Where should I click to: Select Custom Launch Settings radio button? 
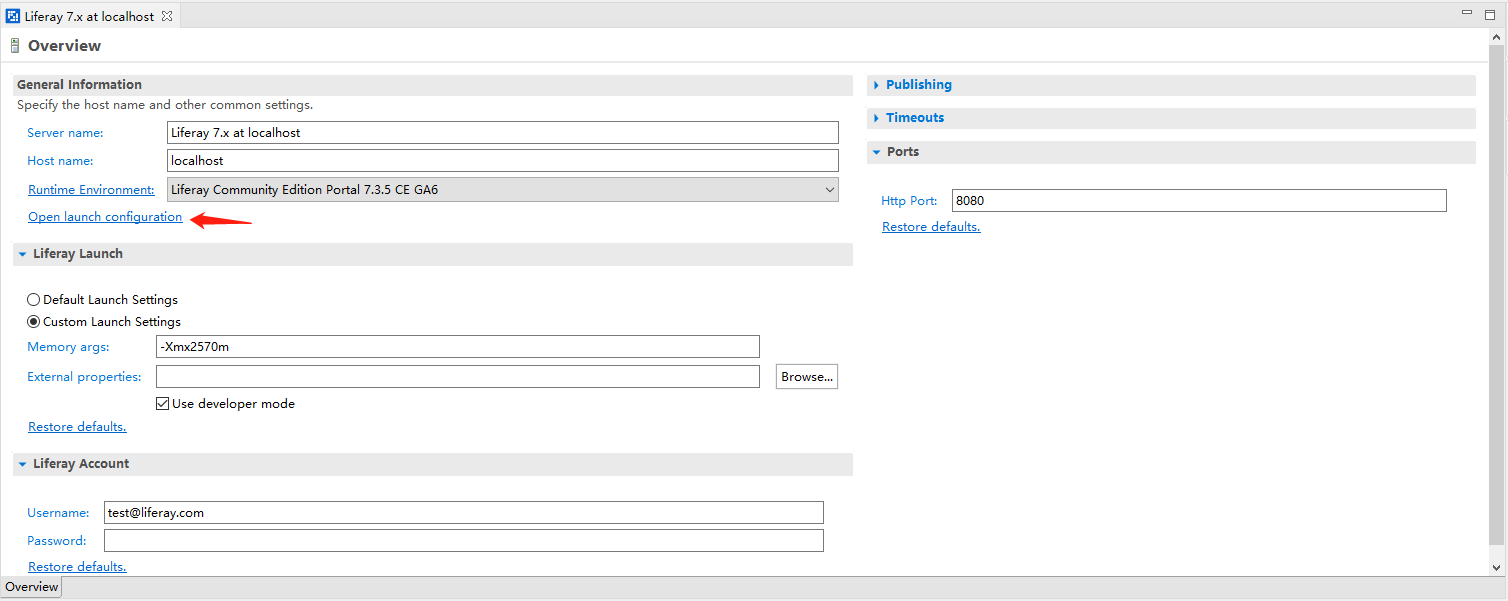click(34, 322)
